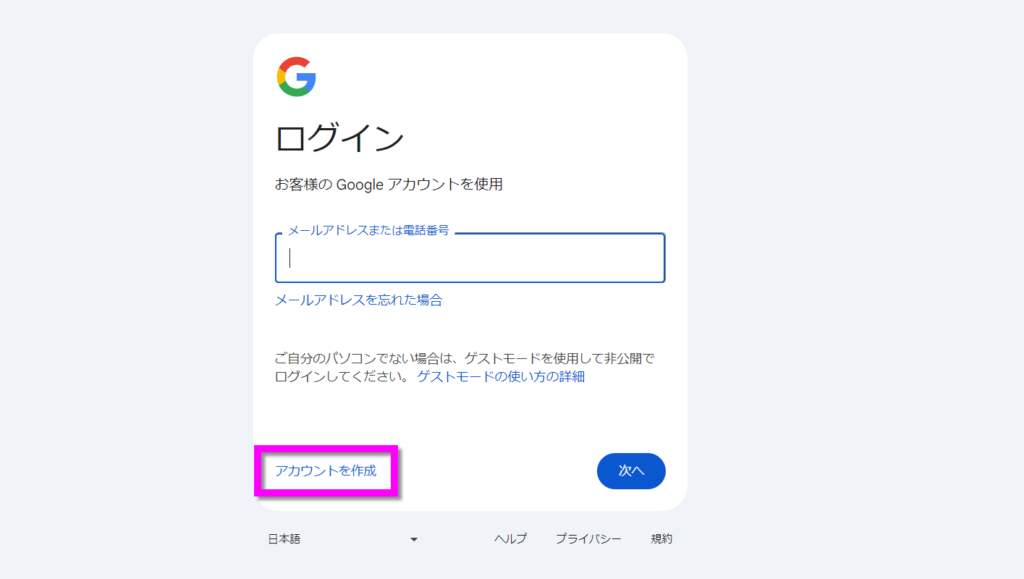
Task: Click the gray page background left of the card
Action: (x=120, y=300)
